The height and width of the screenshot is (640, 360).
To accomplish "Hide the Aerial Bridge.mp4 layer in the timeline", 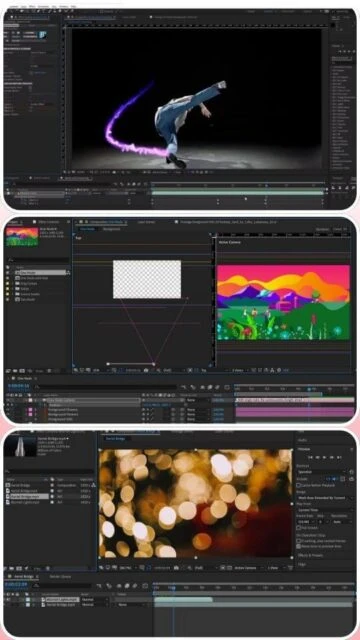I will pos(7,604).
